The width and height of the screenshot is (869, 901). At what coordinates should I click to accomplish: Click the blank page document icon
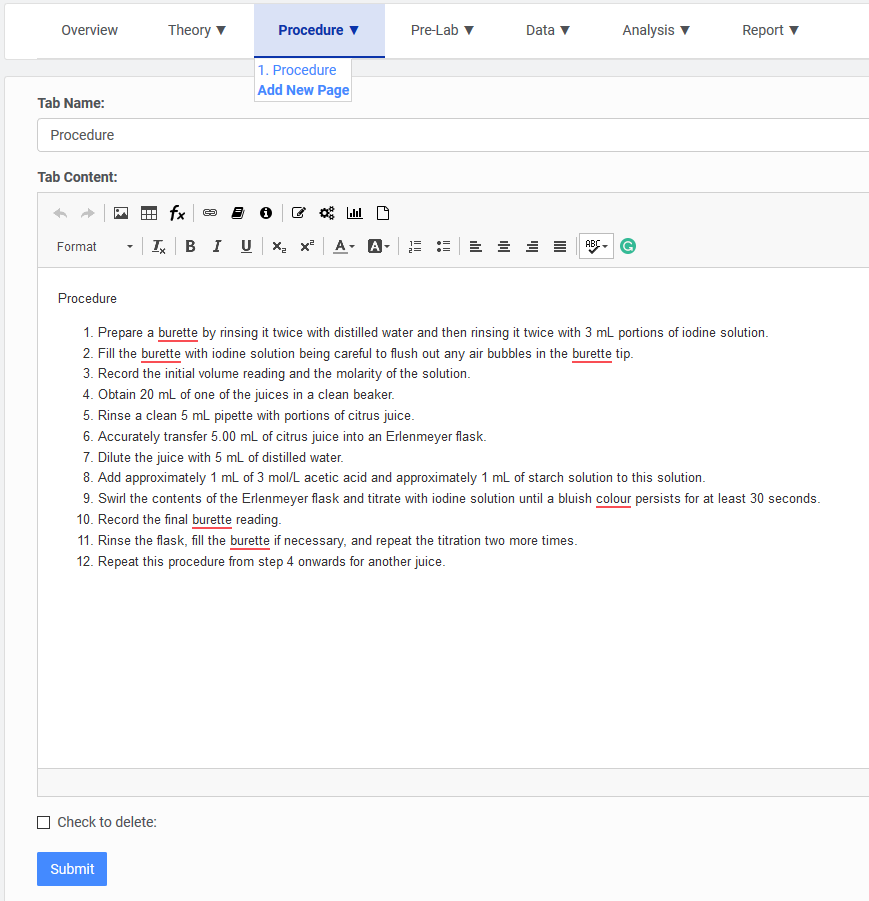(383, 213)
